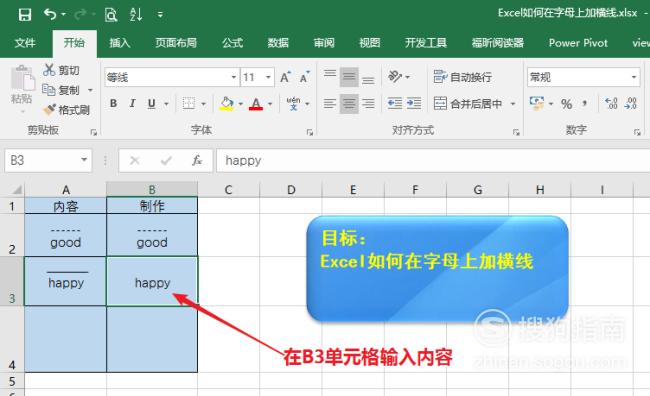This screenshot has width=650, height=396.
Task: Click the text Orientation icon
Action: (394, 77)
